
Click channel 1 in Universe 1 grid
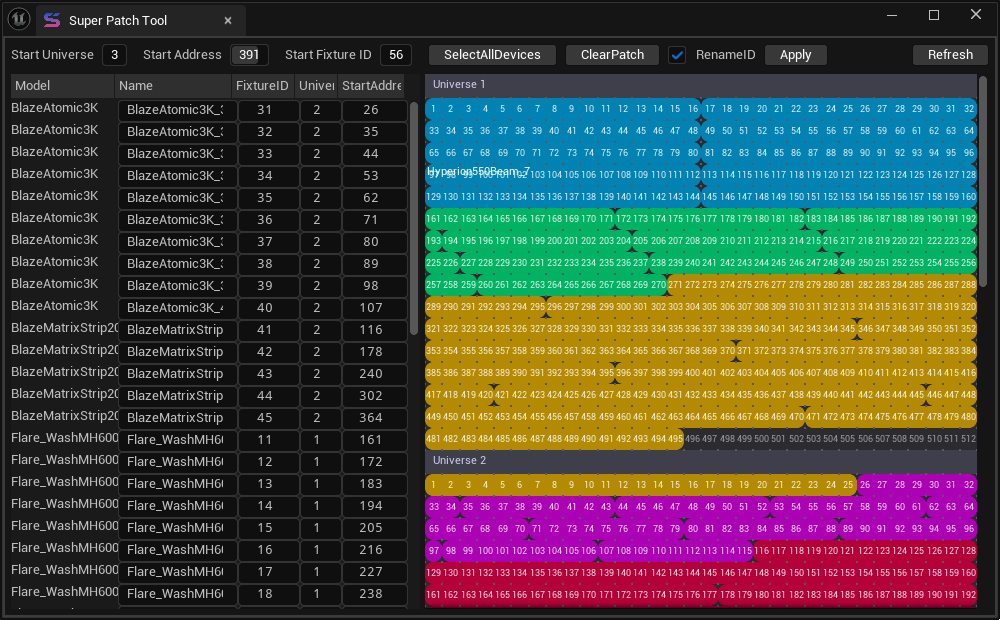click(x=434, y=108)
